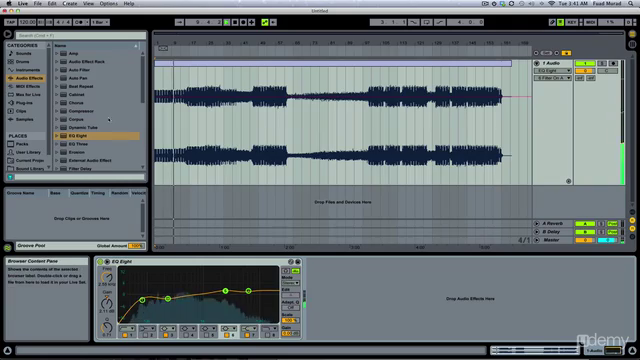Sort browser list by Name header
The height and width of the screenshot is (360, 640).
pos(96,46)
